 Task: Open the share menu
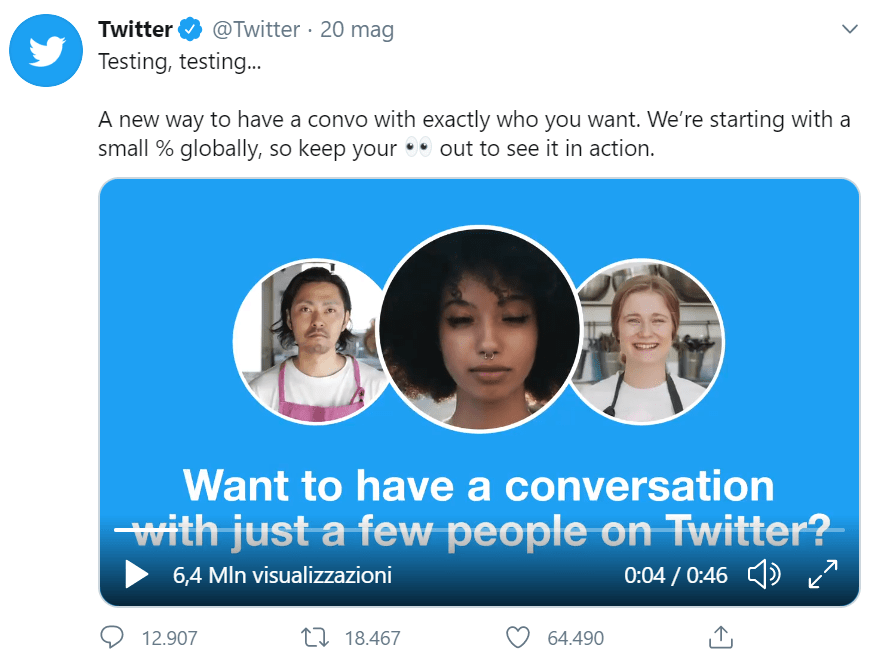[x=720, y=637]
